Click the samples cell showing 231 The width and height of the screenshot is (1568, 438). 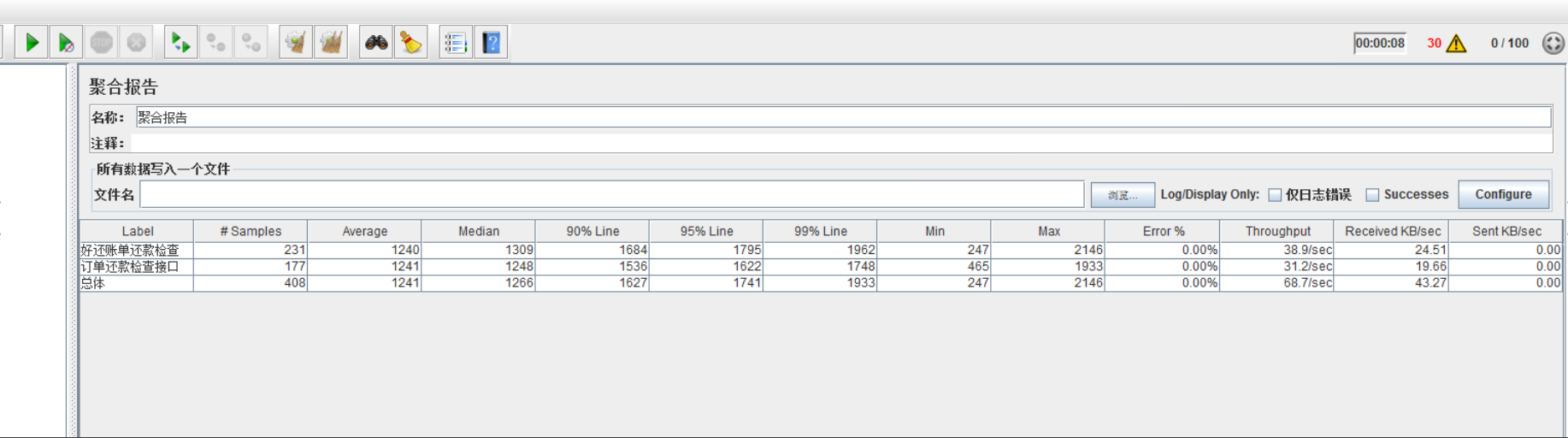click(x=251, y=250)
